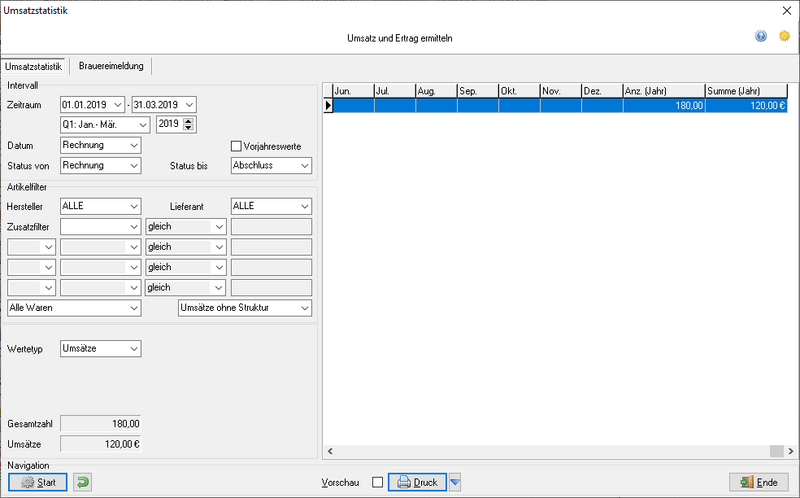
Task: Increase the year 2019 spinner value
Action: tap(190, 121)
